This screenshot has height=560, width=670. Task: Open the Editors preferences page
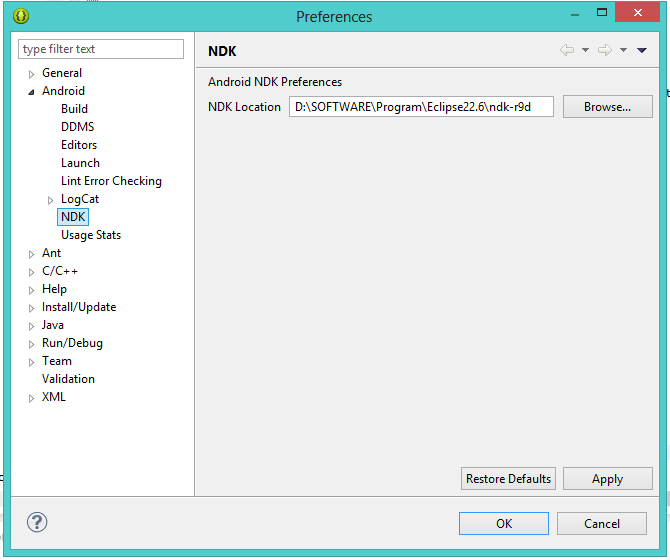(79, 145)
